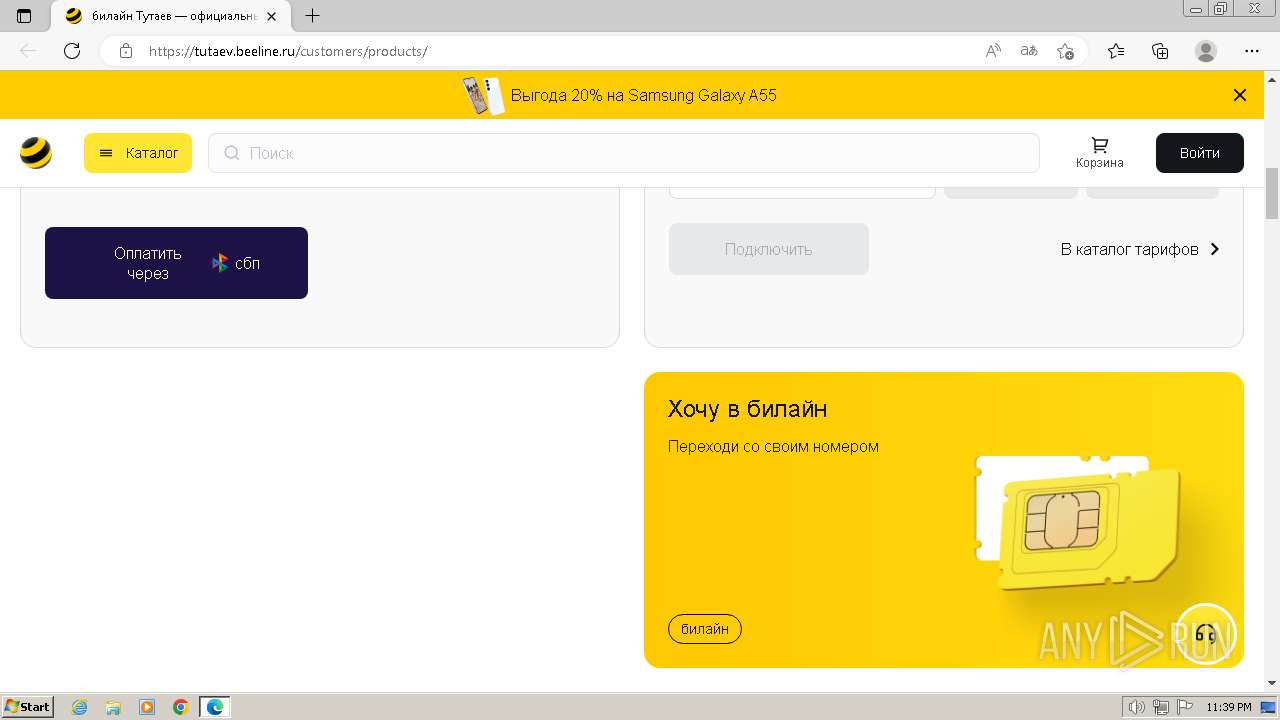Open a new browser tab

point(312,16)
